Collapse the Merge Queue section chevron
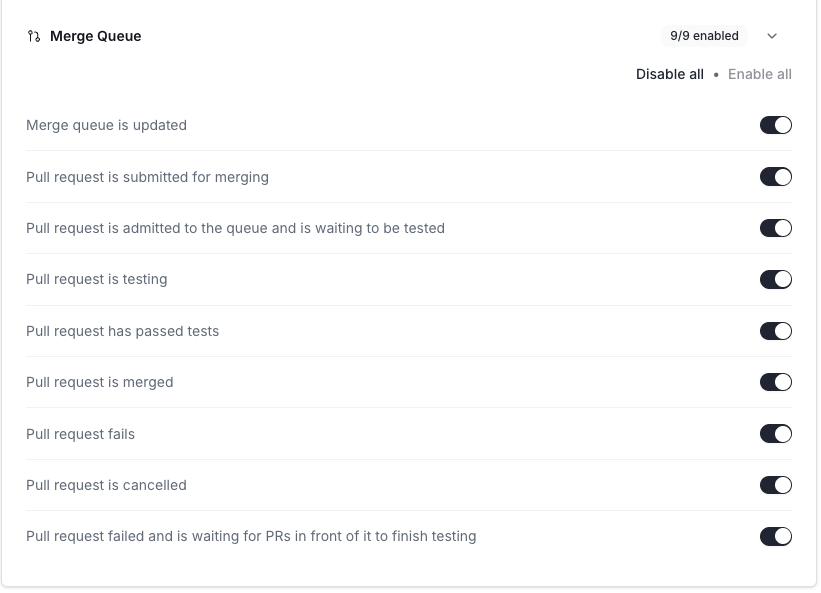The height and width of the screenshot is (593, 821). 772,36
